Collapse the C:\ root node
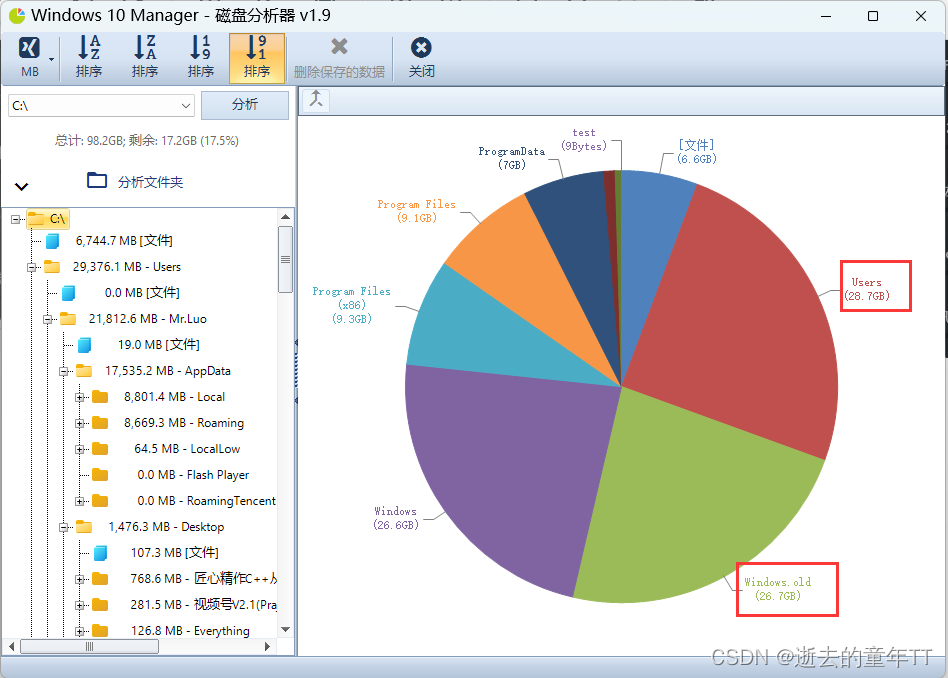Image resolution: width=948 pixels, height=678 pixels. (x=16, y=219)
